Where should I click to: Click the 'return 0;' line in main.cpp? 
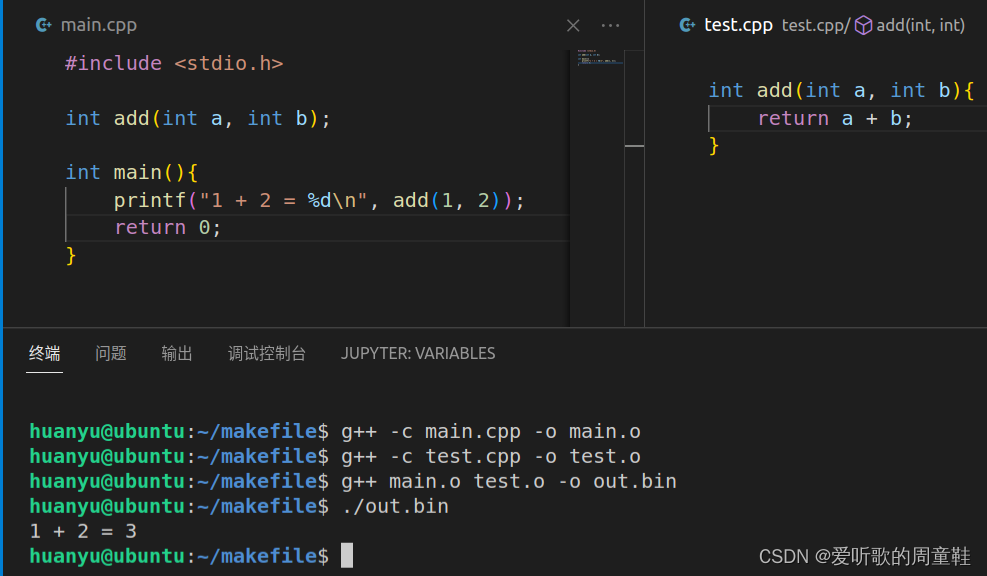coord(167,228)
